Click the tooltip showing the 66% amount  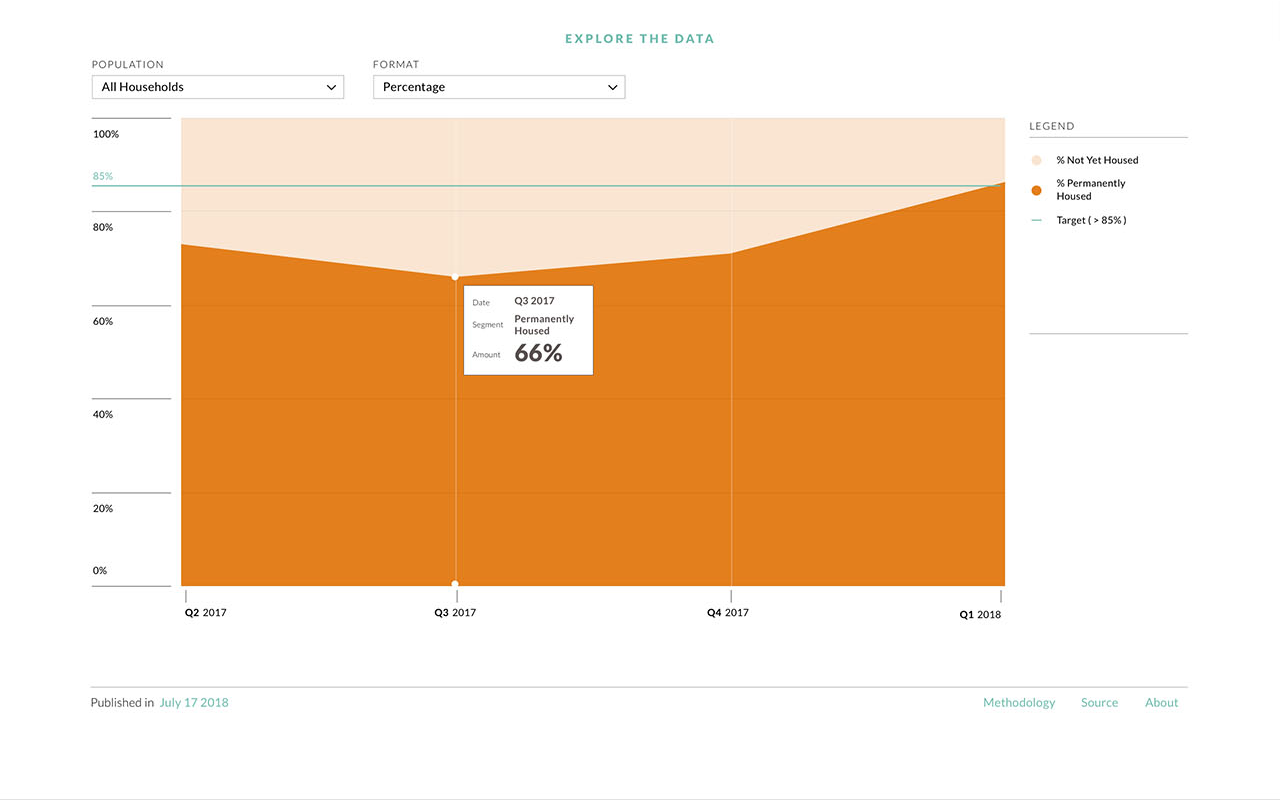click(528, 330)
